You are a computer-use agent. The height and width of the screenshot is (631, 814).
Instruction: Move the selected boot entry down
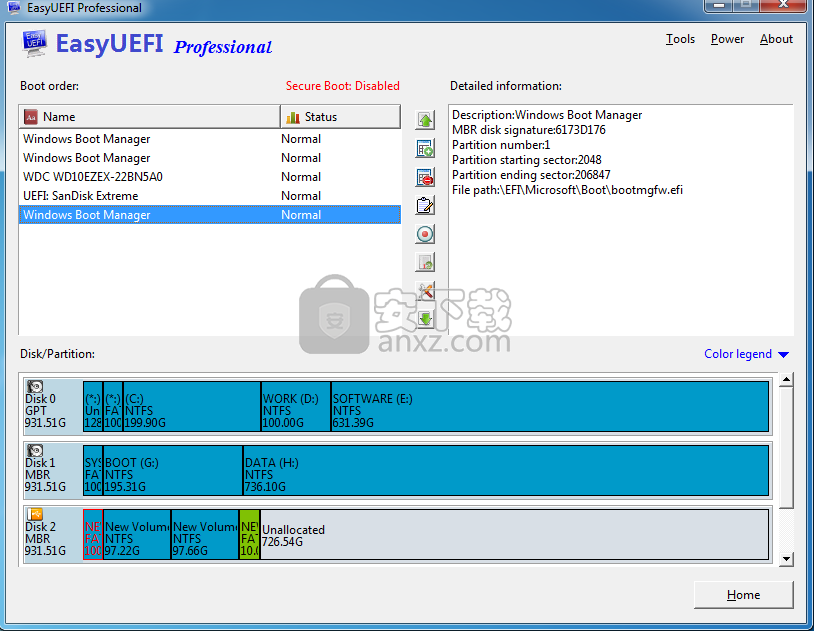click(x=425, y=319)
